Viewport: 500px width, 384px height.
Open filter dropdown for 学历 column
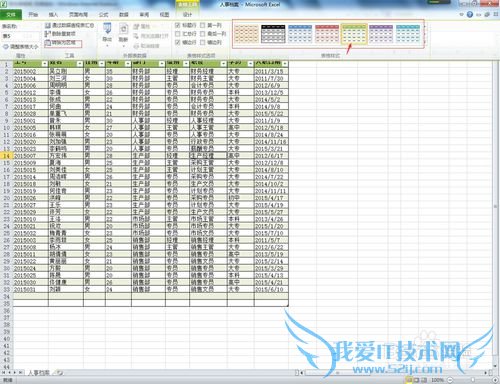coord(250,63)
